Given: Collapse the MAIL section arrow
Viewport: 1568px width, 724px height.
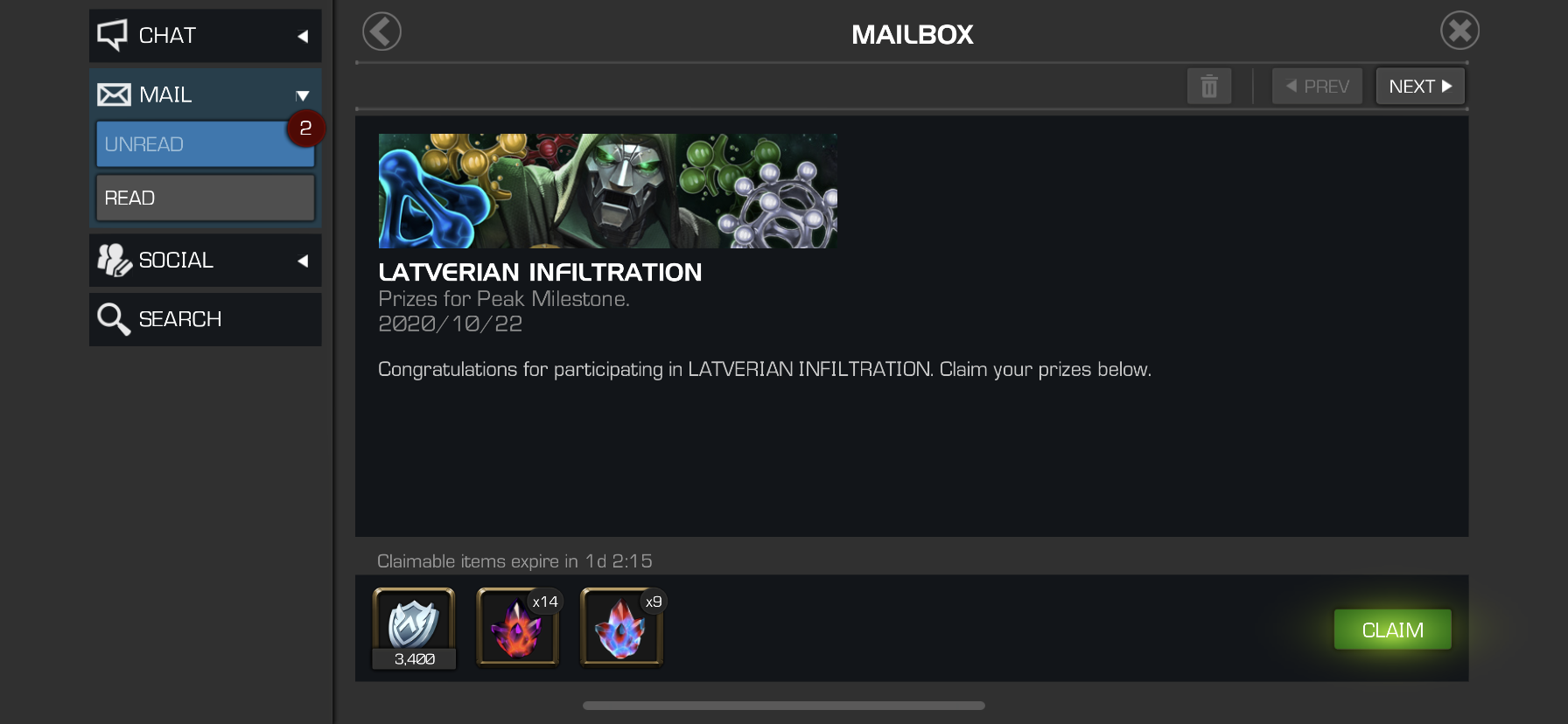Looking at the screenshot, I should 303,95.
